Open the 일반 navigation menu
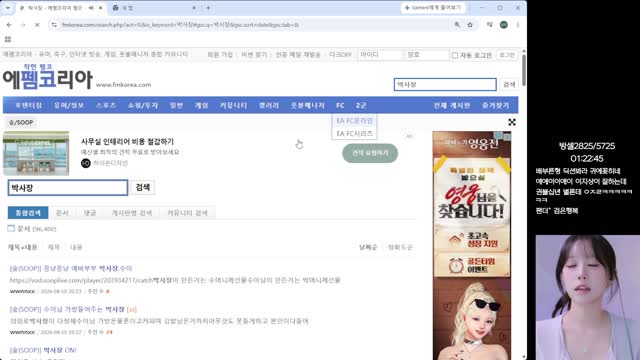This screenshot has width=640, height=360. (176, 105)
